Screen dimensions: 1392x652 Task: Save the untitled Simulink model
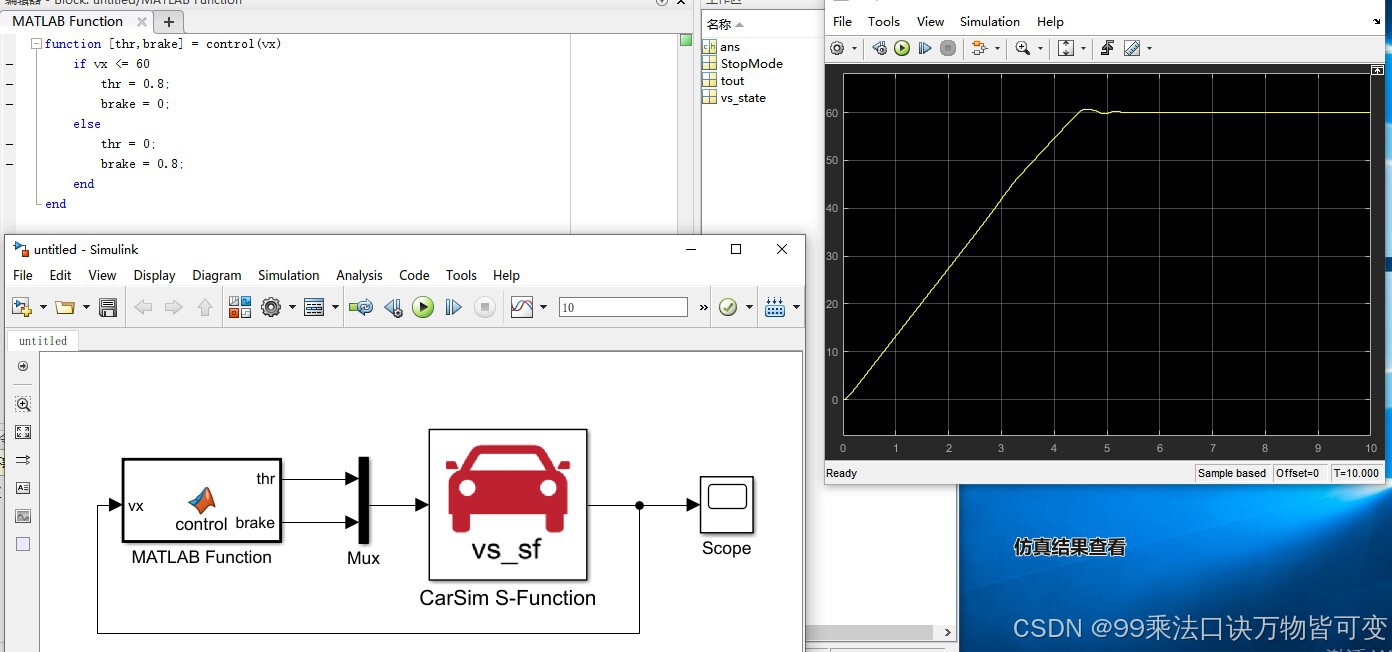click(108, 308)
